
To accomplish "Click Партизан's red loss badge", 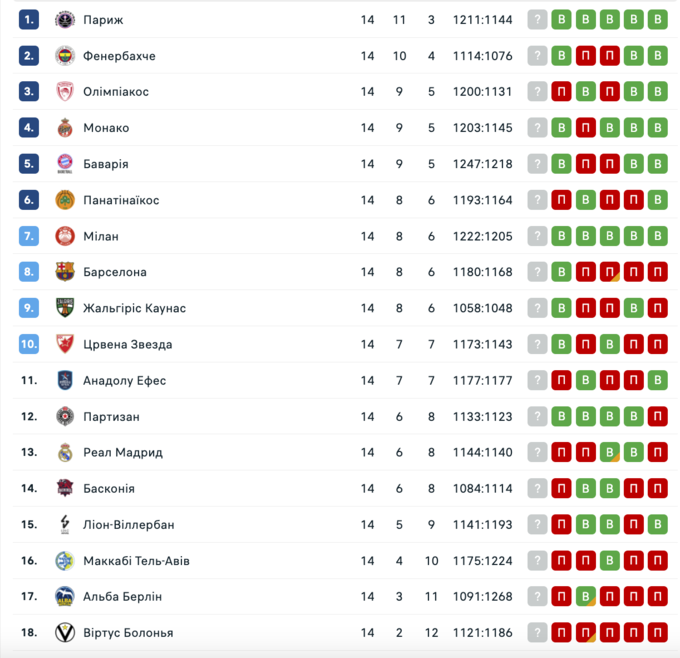I will coord(657,416).
